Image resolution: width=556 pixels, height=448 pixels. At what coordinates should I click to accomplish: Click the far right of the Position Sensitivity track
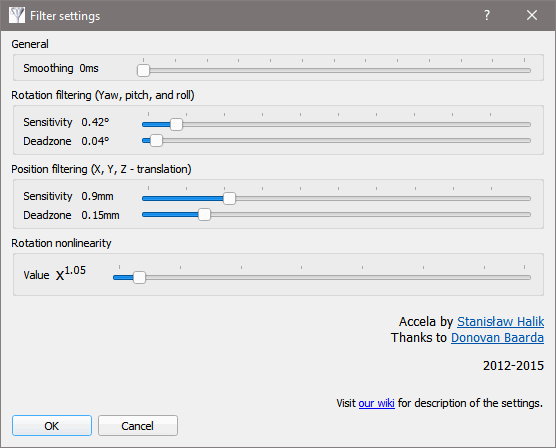(x=527, y=199)
